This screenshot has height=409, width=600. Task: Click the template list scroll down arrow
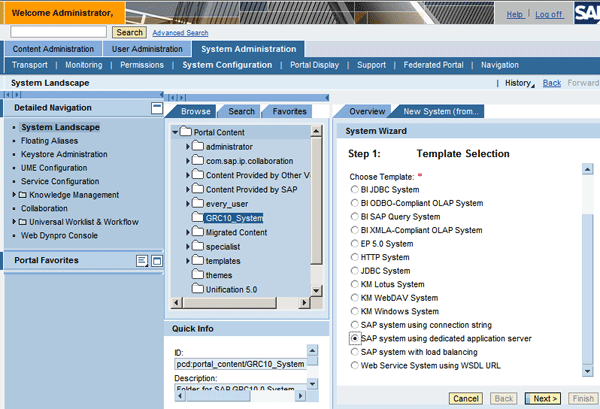click(587, 371)
